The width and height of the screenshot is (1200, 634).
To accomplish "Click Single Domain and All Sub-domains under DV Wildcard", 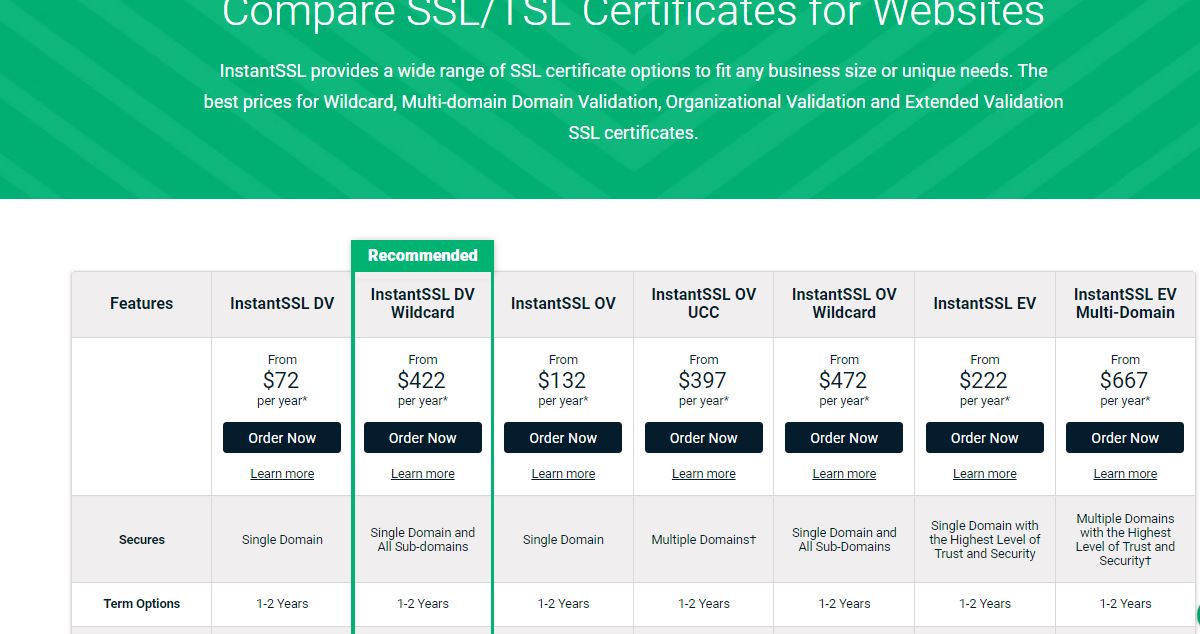I will pos(423,540).
